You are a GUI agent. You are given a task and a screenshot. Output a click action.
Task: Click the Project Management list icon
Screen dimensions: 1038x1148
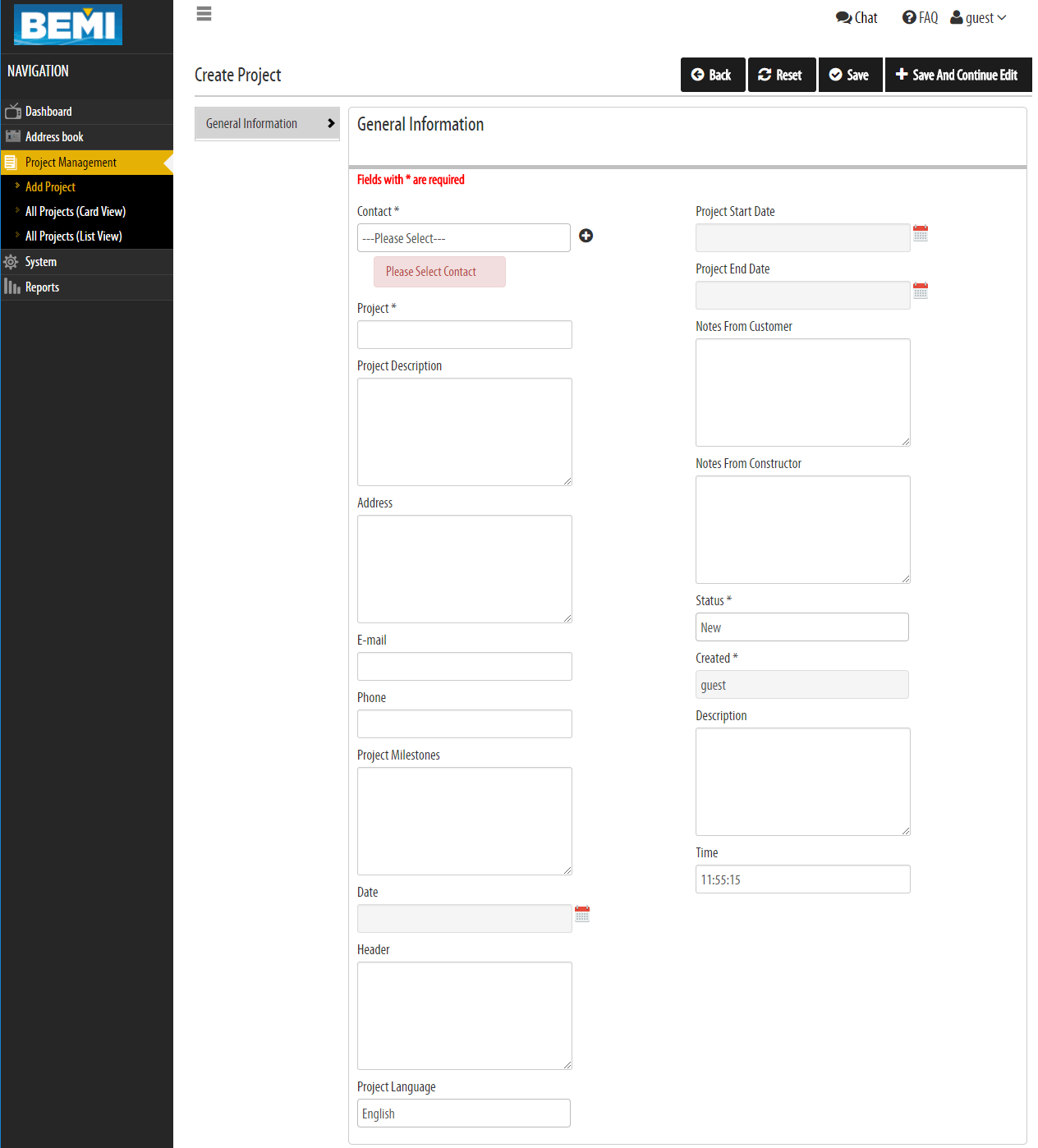[11, 163]
